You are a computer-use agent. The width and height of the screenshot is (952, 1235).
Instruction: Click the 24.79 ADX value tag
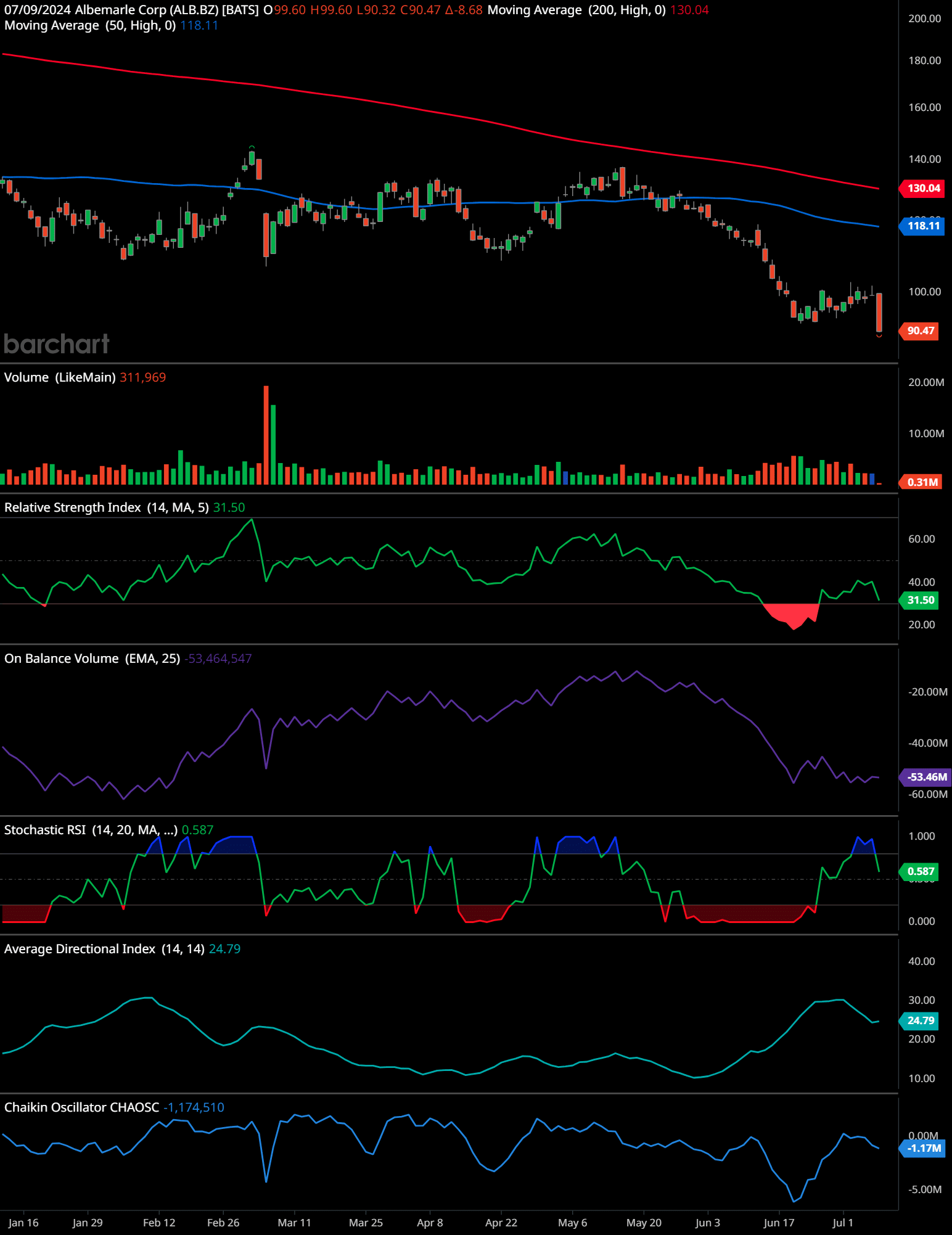pos(919,1020)
